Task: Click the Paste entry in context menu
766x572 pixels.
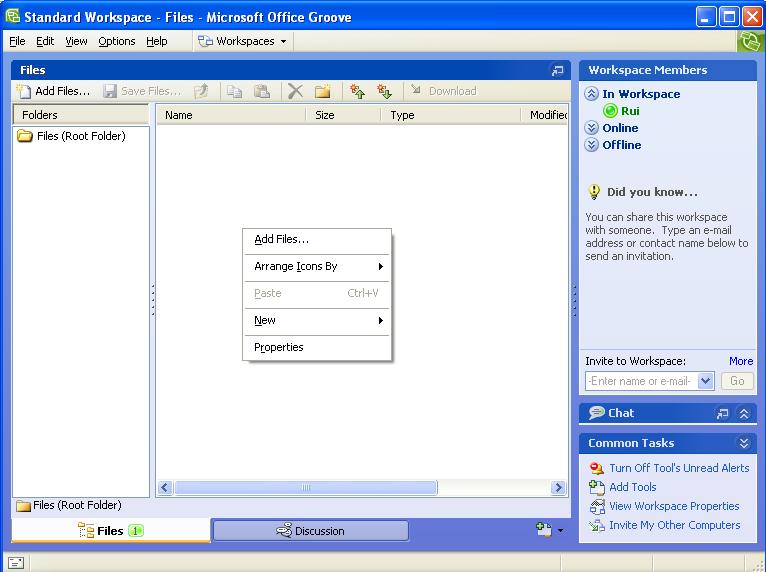Action: click(317, 294)
